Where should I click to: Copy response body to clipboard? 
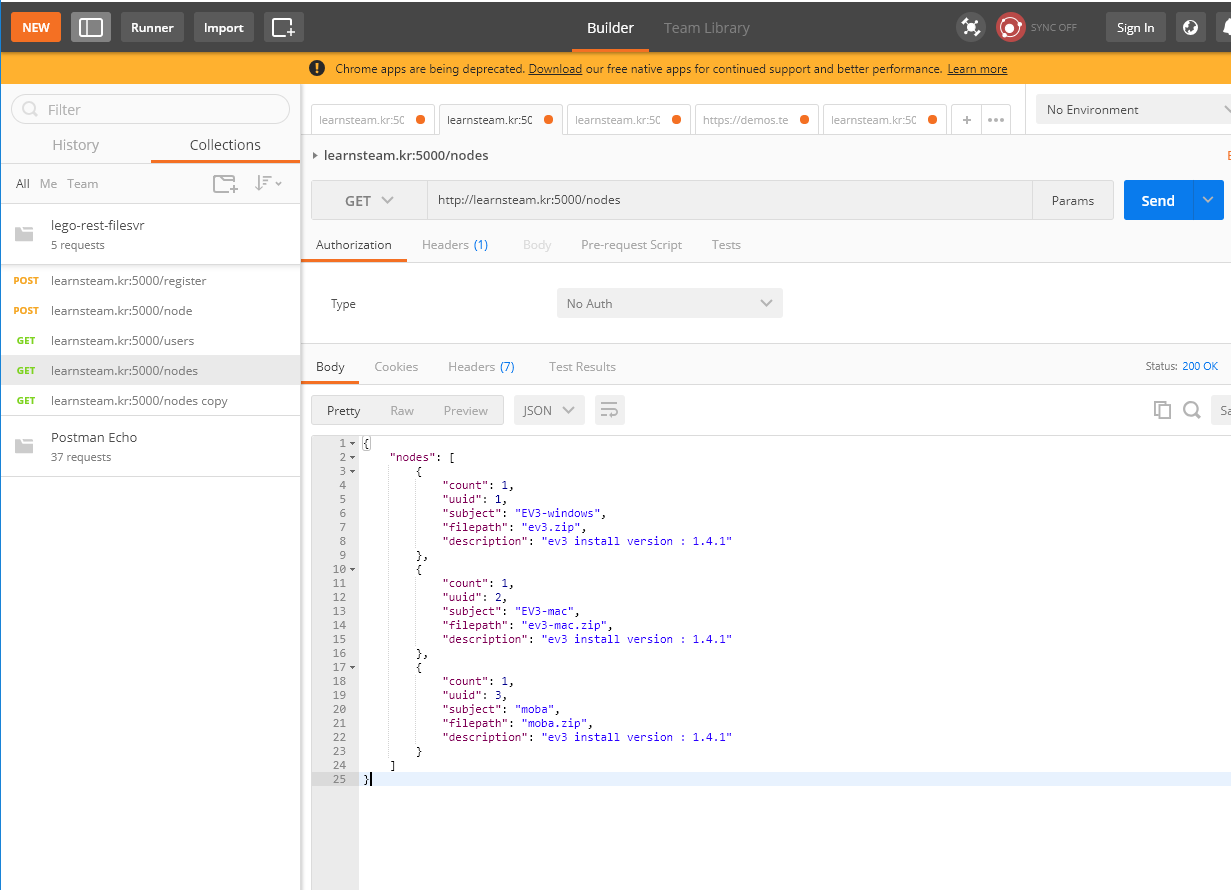[1162, 410]
